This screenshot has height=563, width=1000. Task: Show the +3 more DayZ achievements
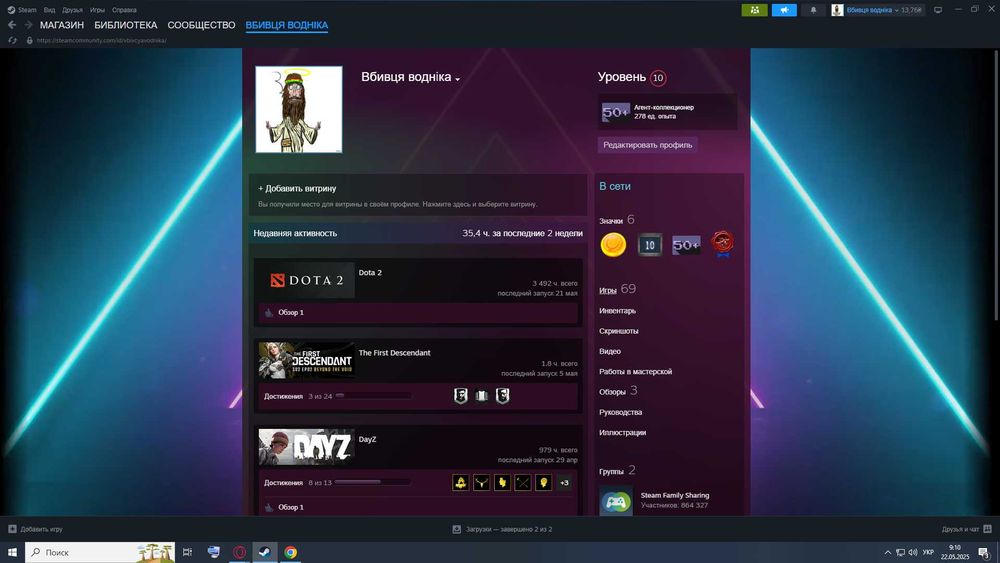click(564, 483)
